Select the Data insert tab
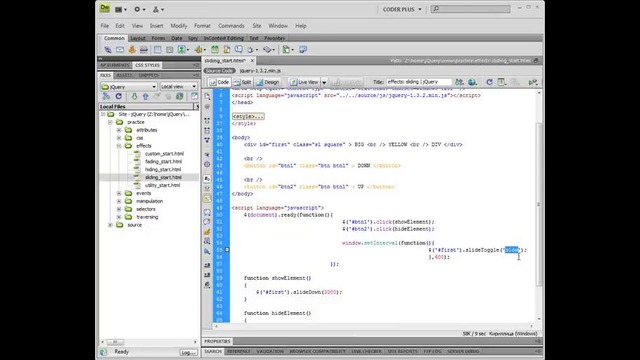Screen dimensions: 640x360 177,38
